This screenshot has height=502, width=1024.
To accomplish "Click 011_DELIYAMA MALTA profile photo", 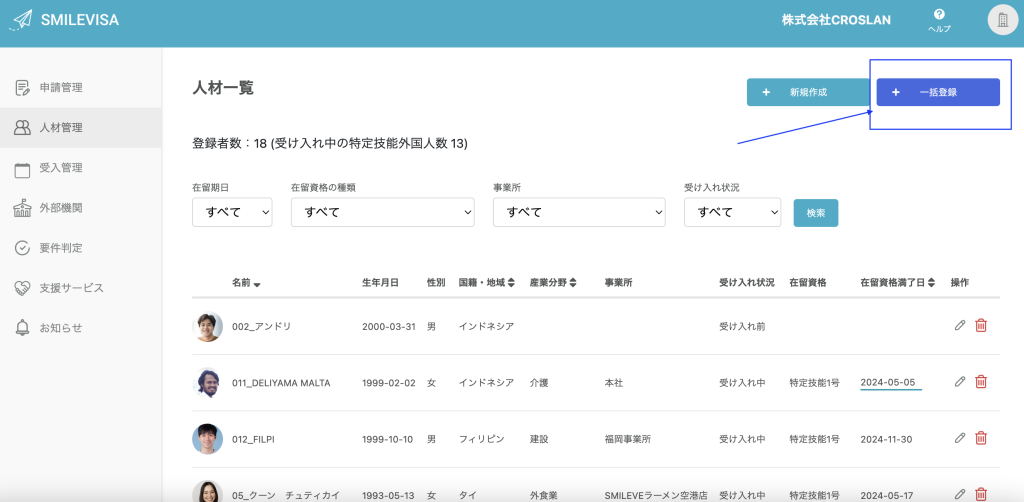I will pyautogui.click(x=208, y=383).
